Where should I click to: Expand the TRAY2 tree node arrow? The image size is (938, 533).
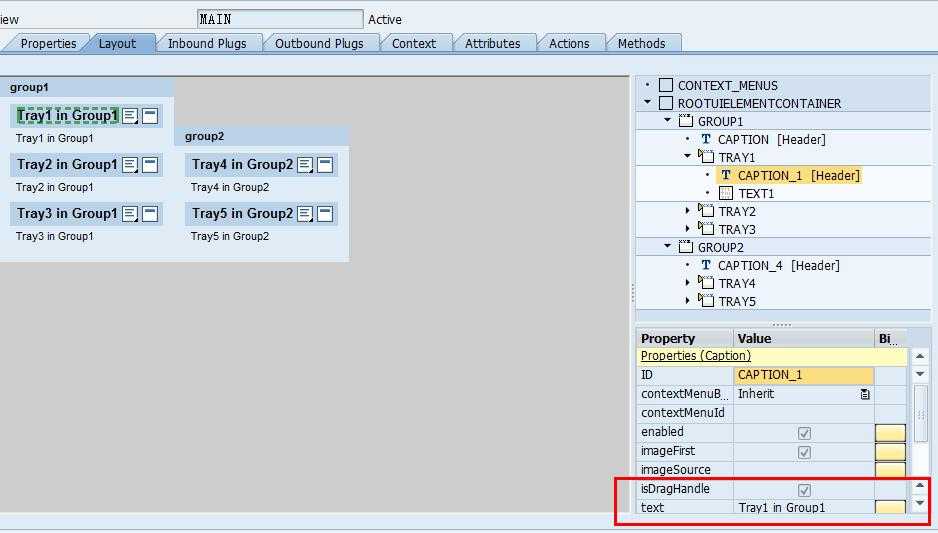[x=687, y=211]
